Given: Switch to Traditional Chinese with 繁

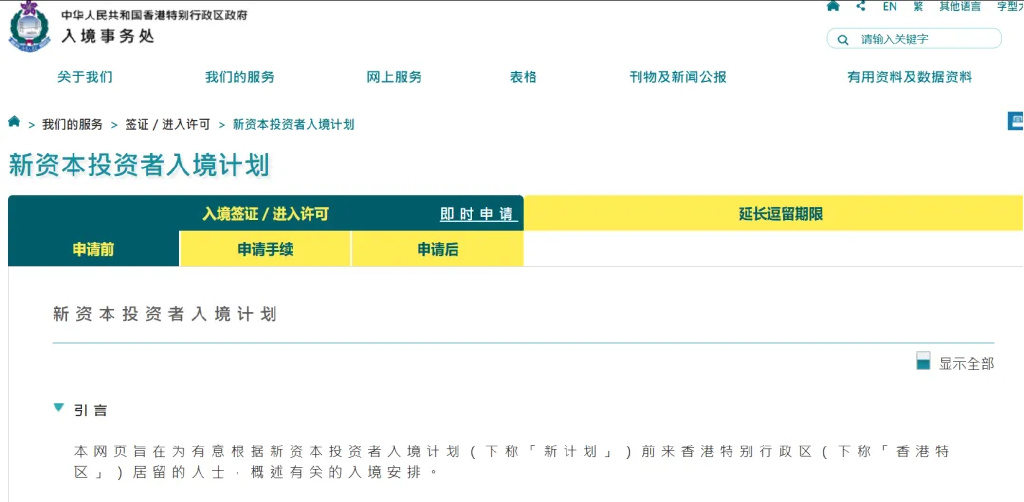Looking at the screenshot, I should 918,6.
